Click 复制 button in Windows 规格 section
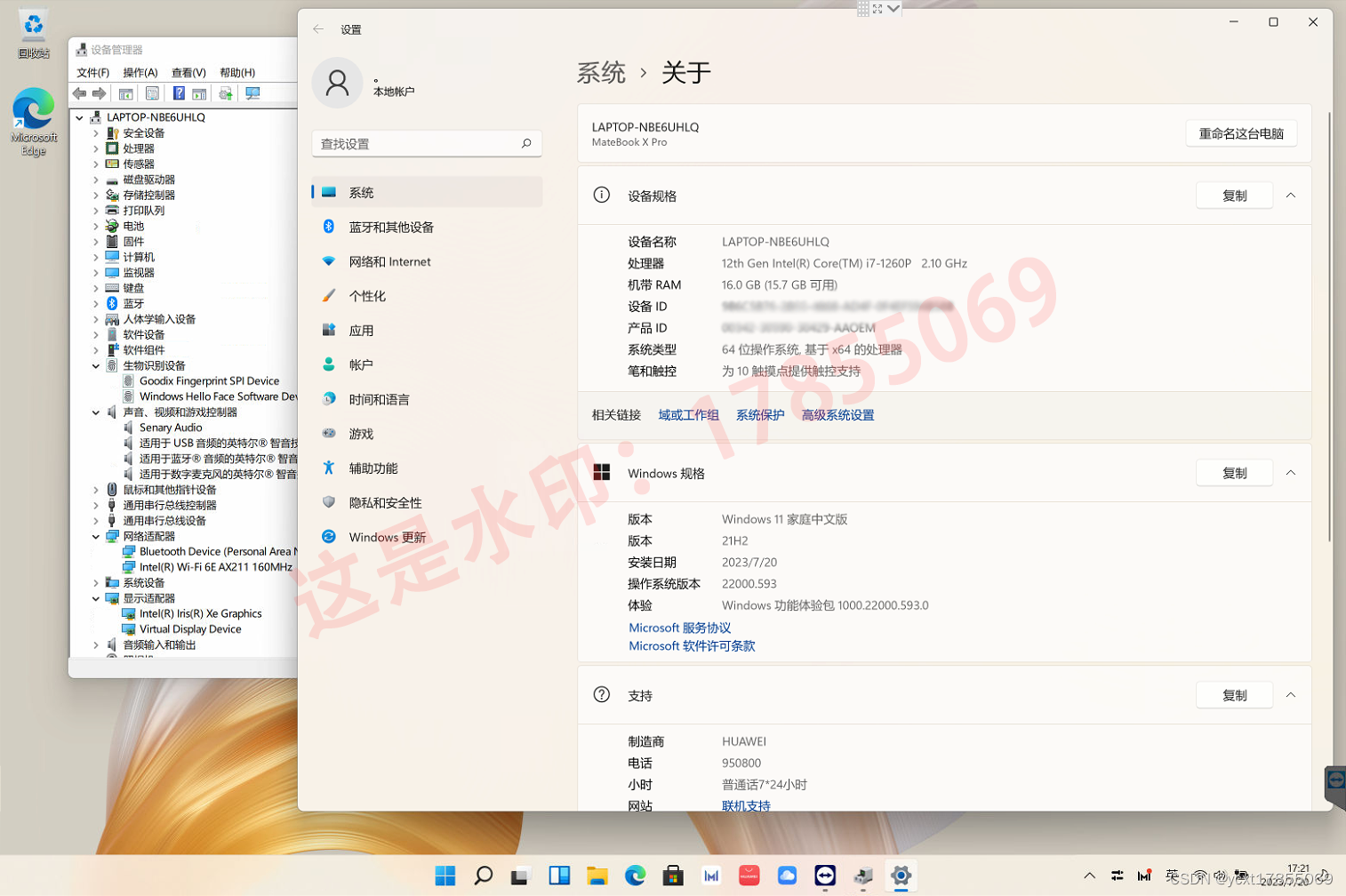This screenshot has width=1346, height=896. click(x=1235, y=473)
